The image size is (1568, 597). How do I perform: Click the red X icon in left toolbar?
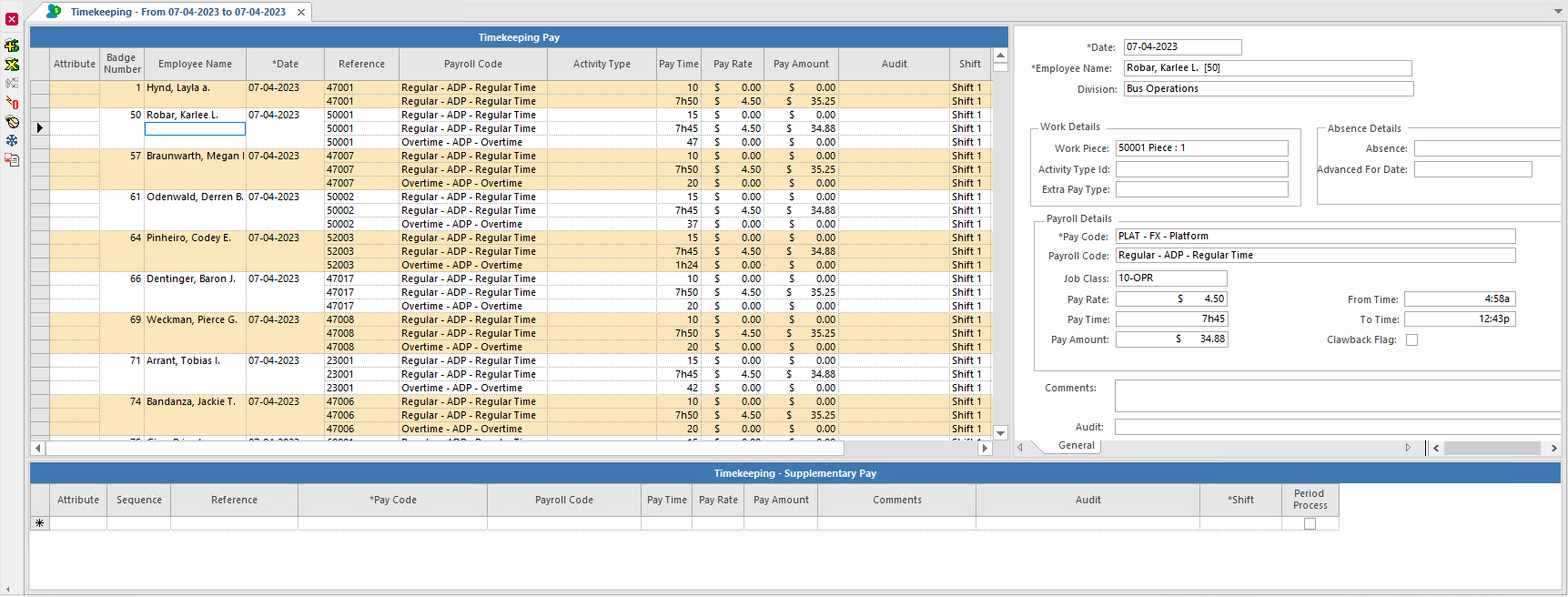(x=12, y=19)
